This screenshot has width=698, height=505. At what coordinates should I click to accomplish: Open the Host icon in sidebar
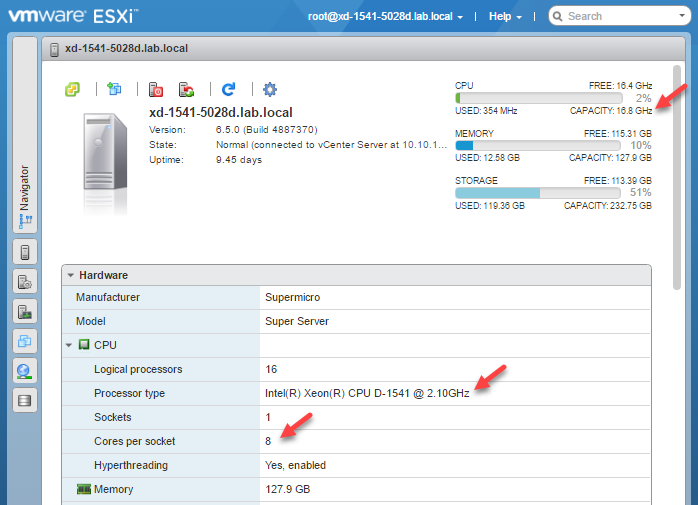[x=25, y=252]
